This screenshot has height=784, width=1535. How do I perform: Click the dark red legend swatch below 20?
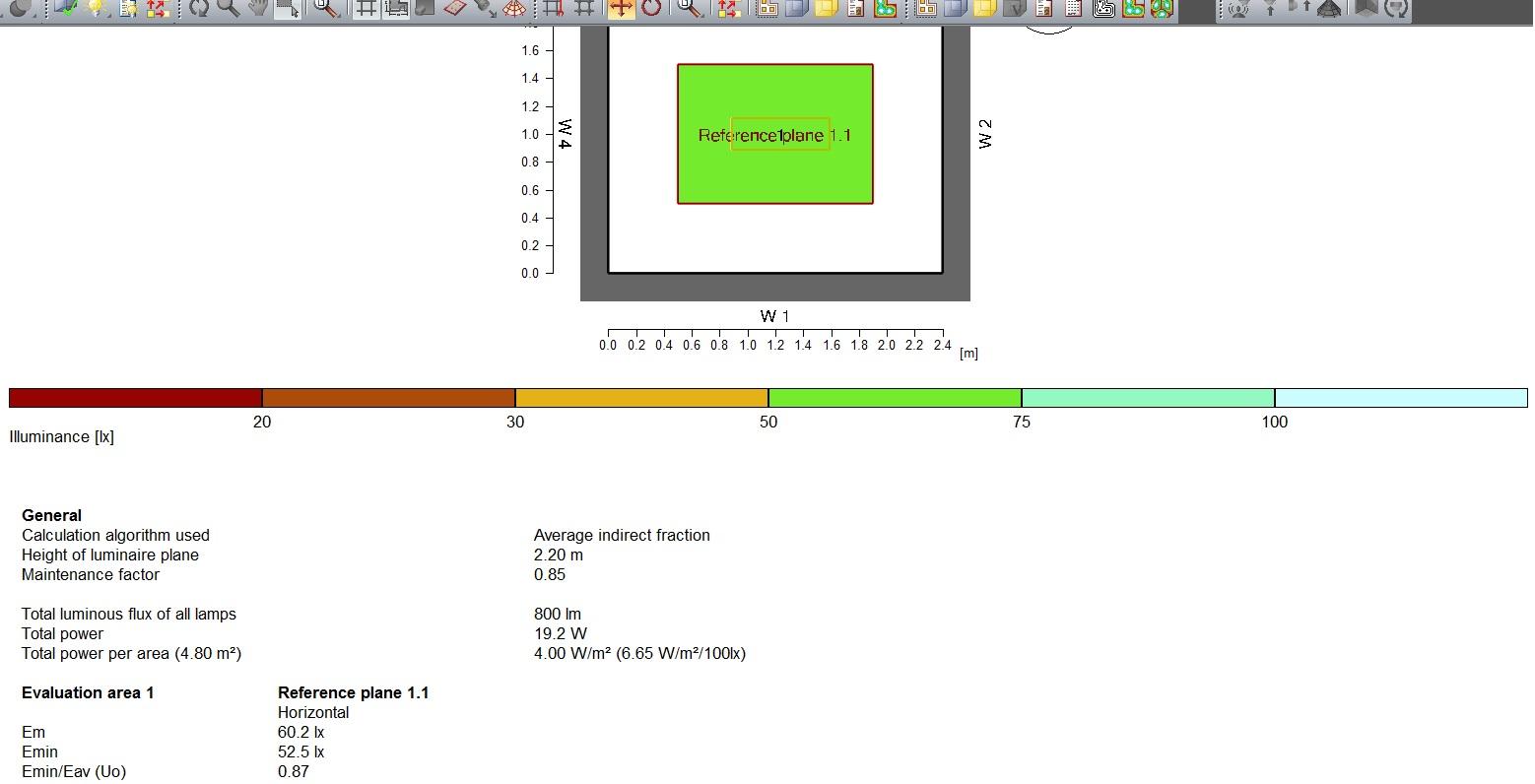tap(136, 398)
